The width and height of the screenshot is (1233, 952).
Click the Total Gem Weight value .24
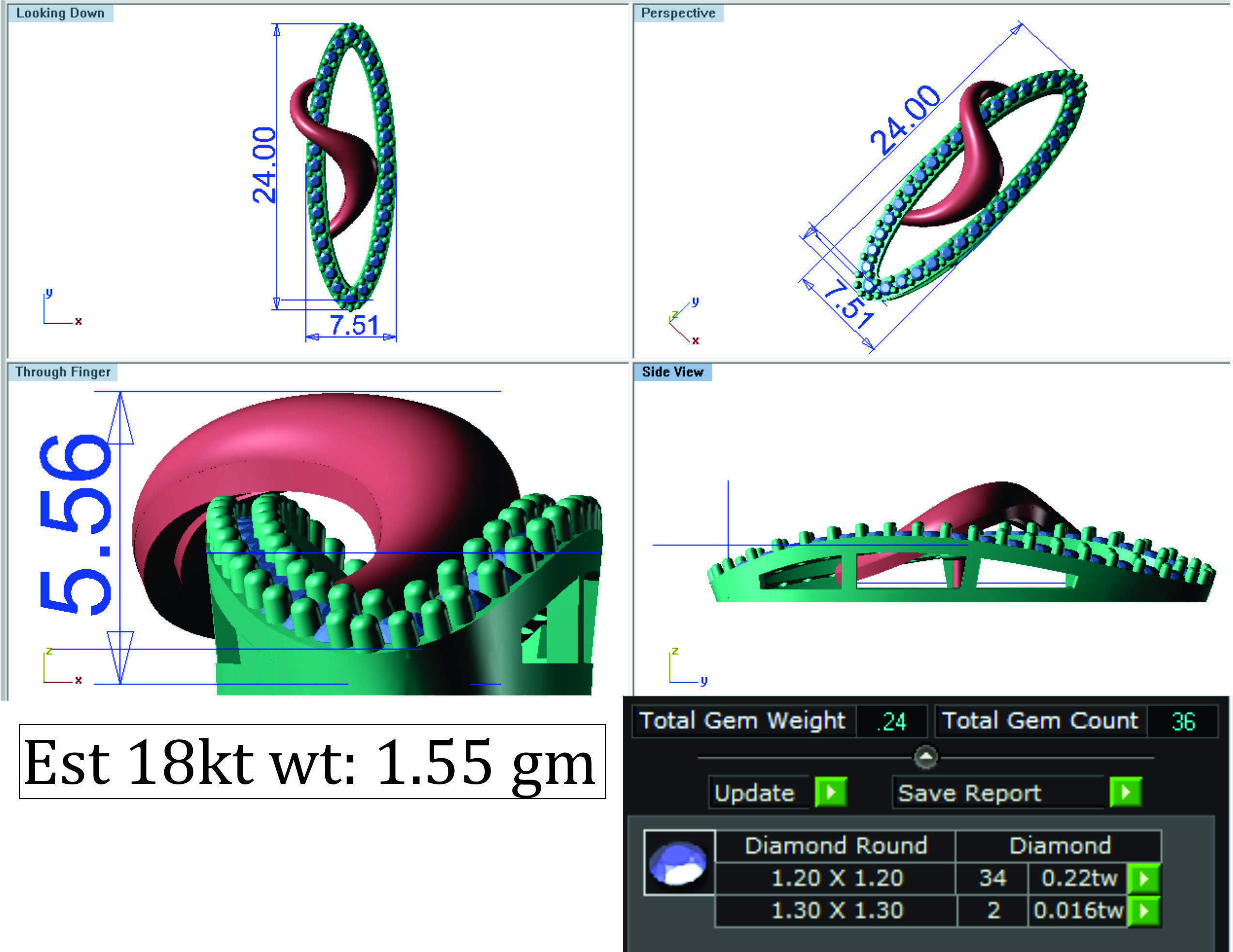coord(891,721)
